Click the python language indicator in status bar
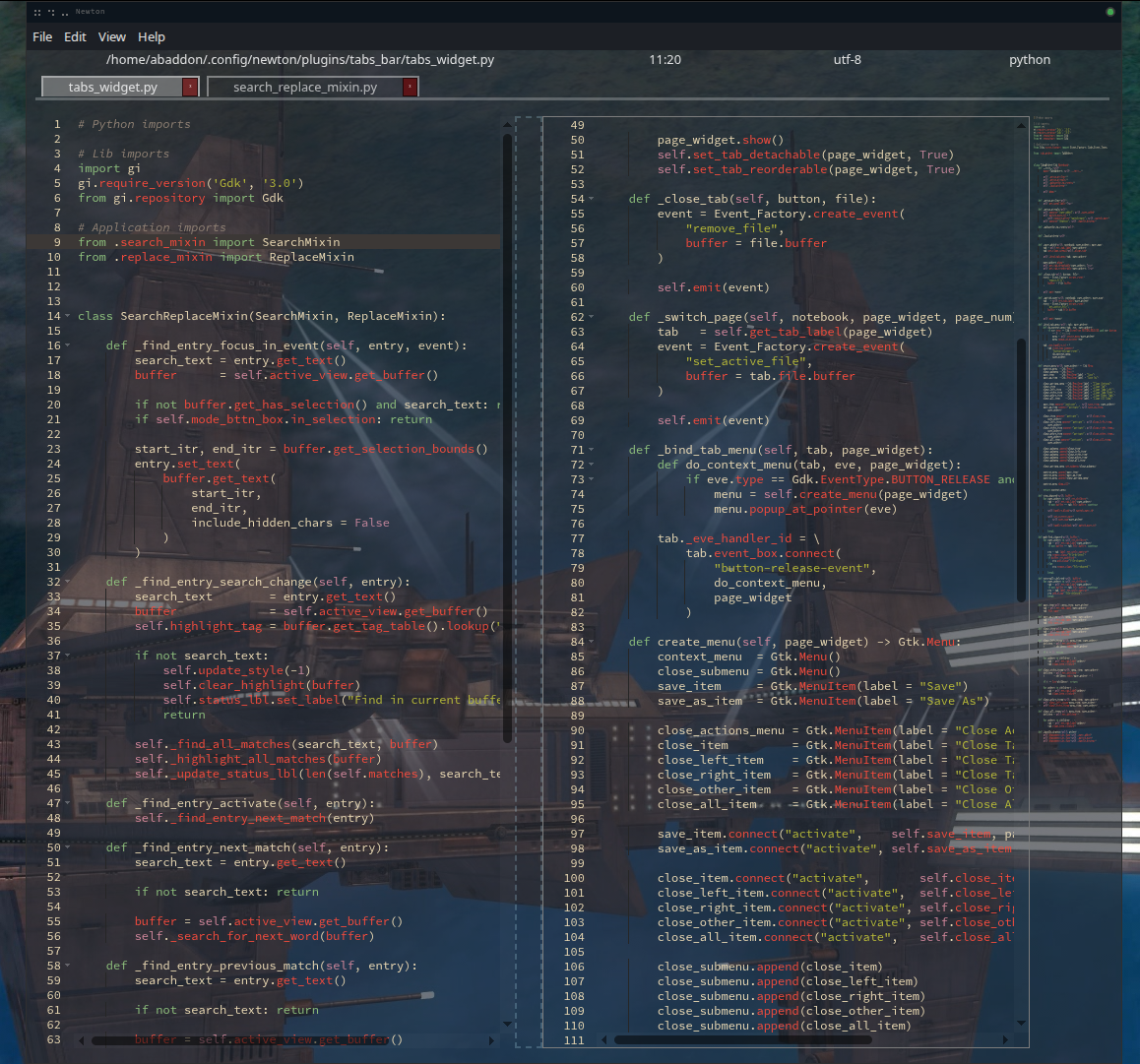This screenshot has height=1064, width=1140. point(1029,59)
